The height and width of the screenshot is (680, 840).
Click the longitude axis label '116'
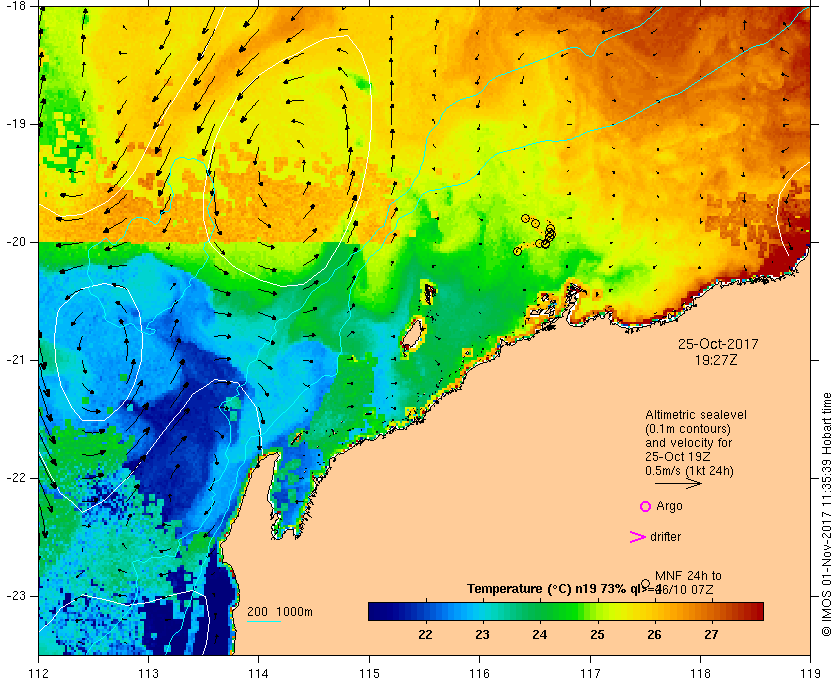[x=479, y=673]
